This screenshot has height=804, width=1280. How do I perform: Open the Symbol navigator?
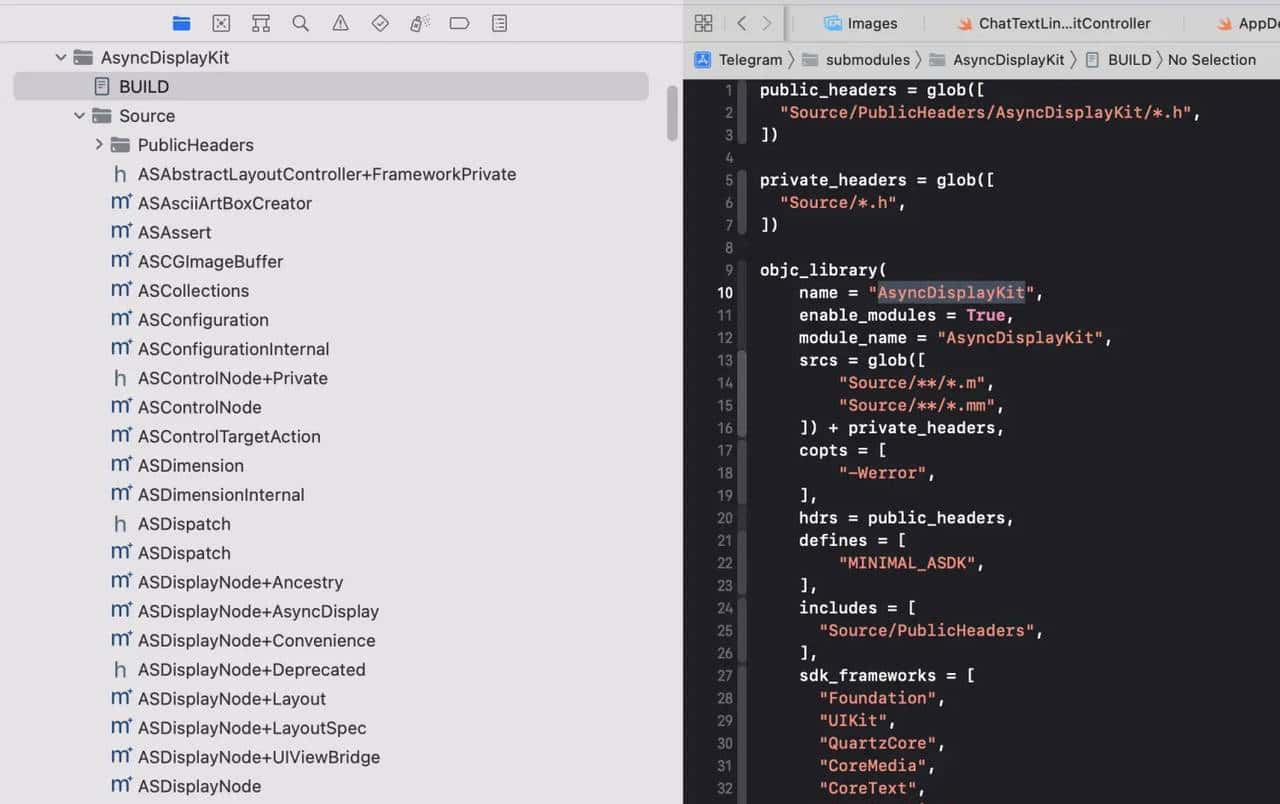(x=261, y=23)
